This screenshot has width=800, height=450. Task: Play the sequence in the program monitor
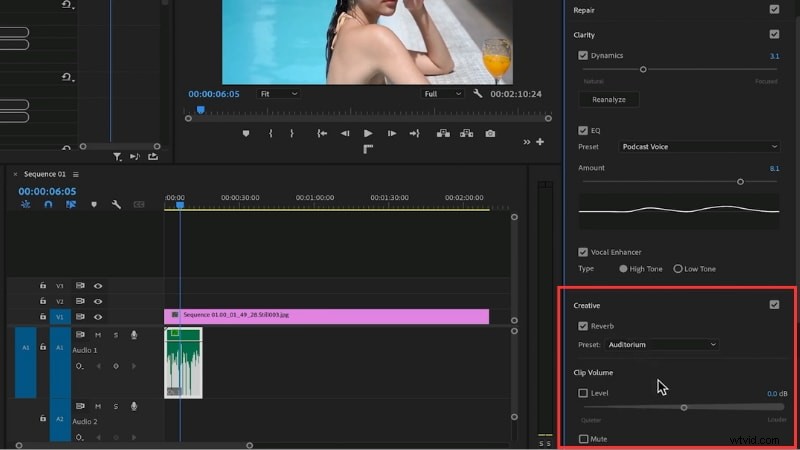[x=368, y=134]
